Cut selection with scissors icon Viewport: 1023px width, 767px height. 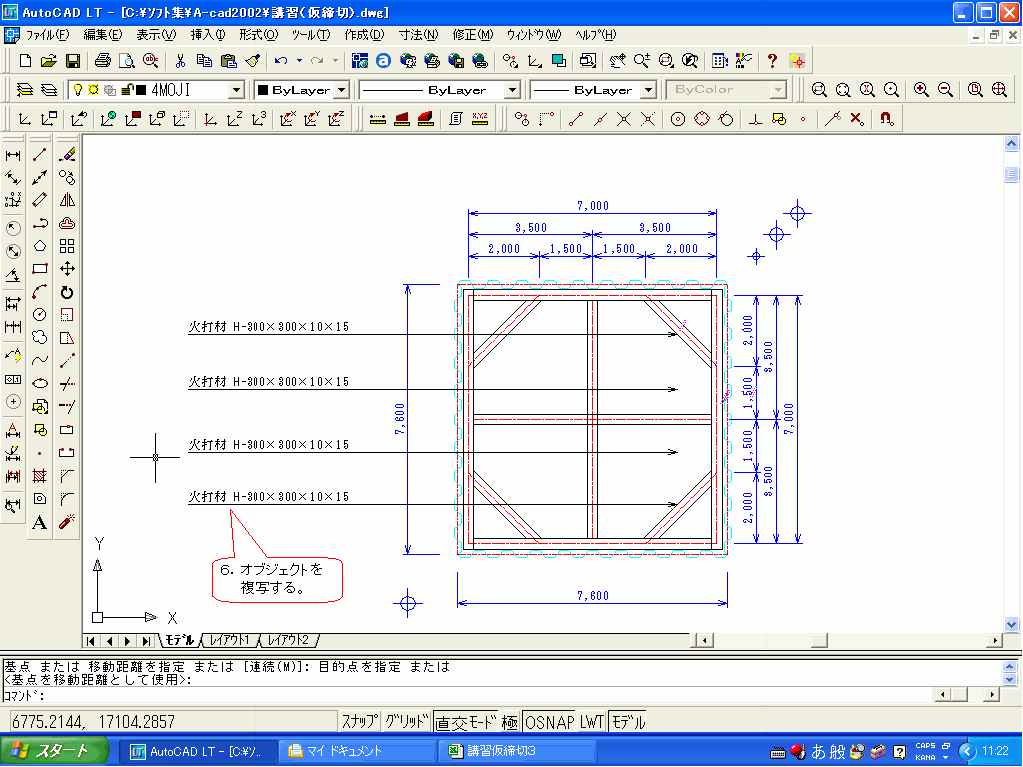(180, 61)
